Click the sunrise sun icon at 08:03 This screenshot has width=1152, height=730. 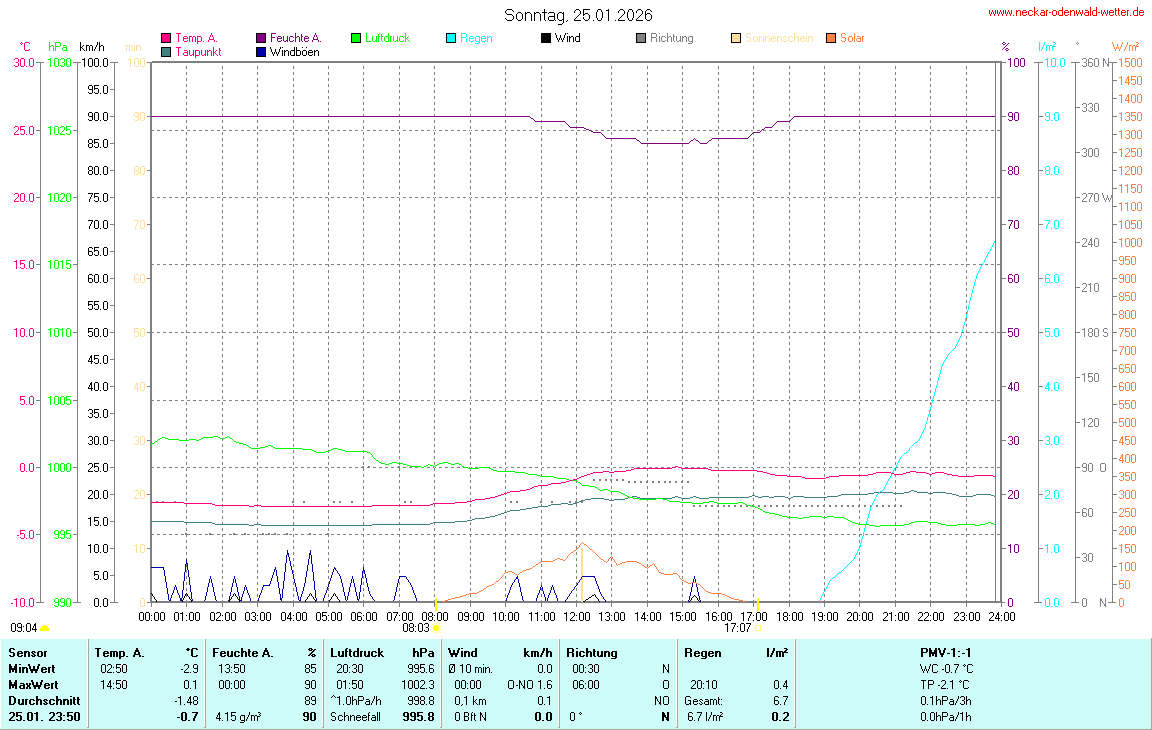pos(436,628)
